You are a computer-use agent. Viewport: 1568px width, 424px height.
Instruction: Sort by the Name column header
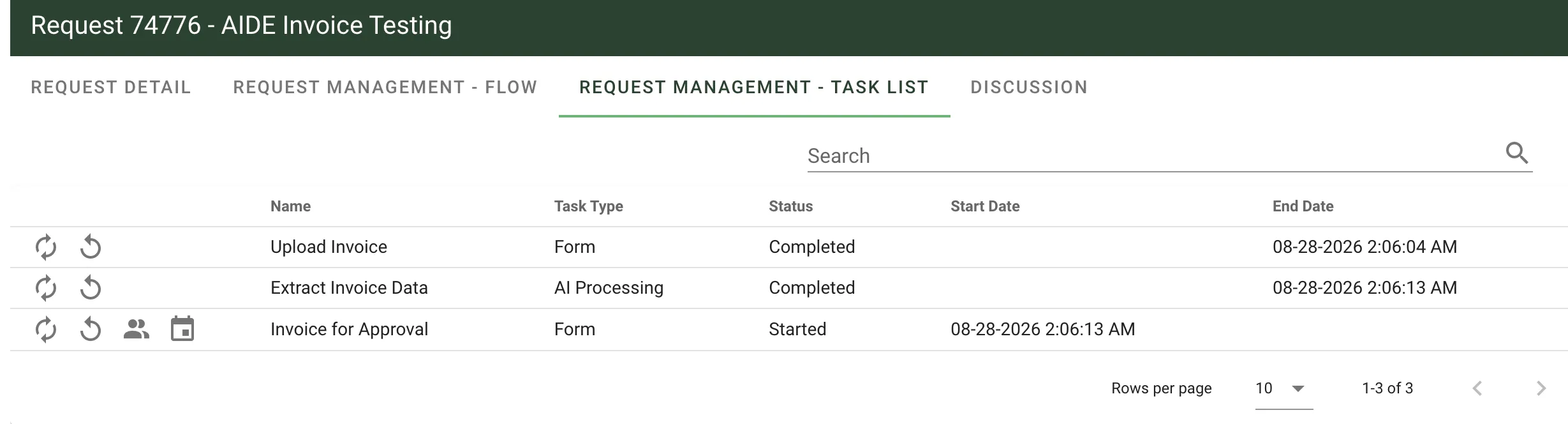291,206
